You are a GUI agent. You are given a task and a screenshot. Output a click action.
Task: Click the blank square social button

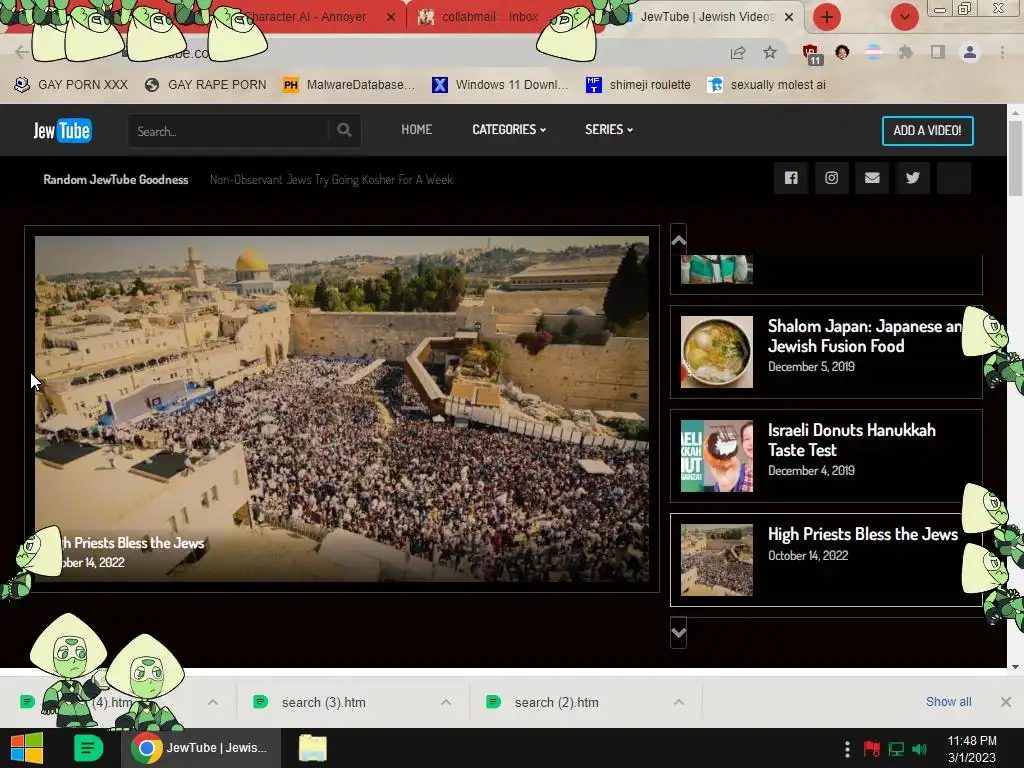(953, 178)
